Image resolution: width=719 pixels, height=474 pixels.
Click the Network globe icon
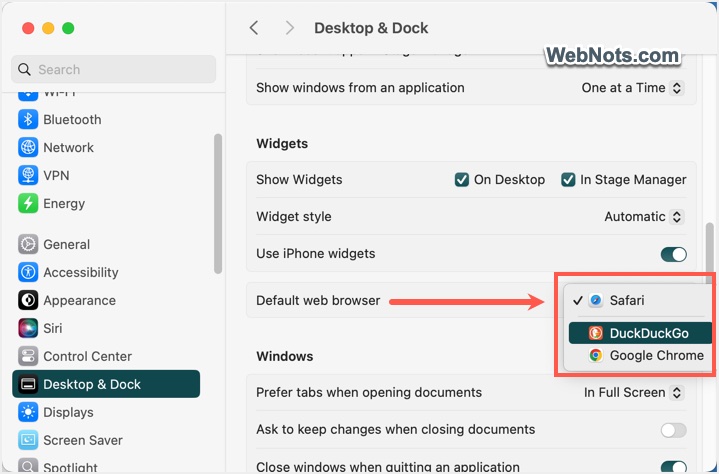(28, 148)
